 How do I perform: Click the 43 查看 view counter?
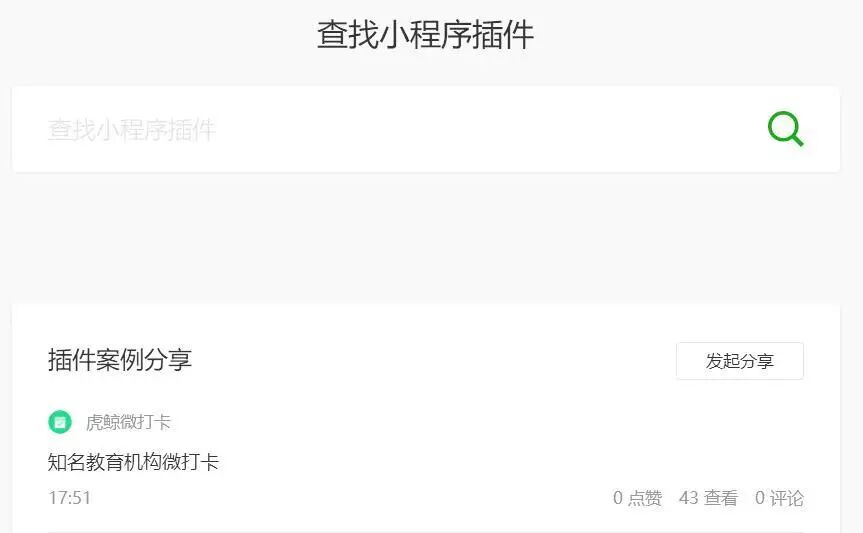click(x=708, y=498)
